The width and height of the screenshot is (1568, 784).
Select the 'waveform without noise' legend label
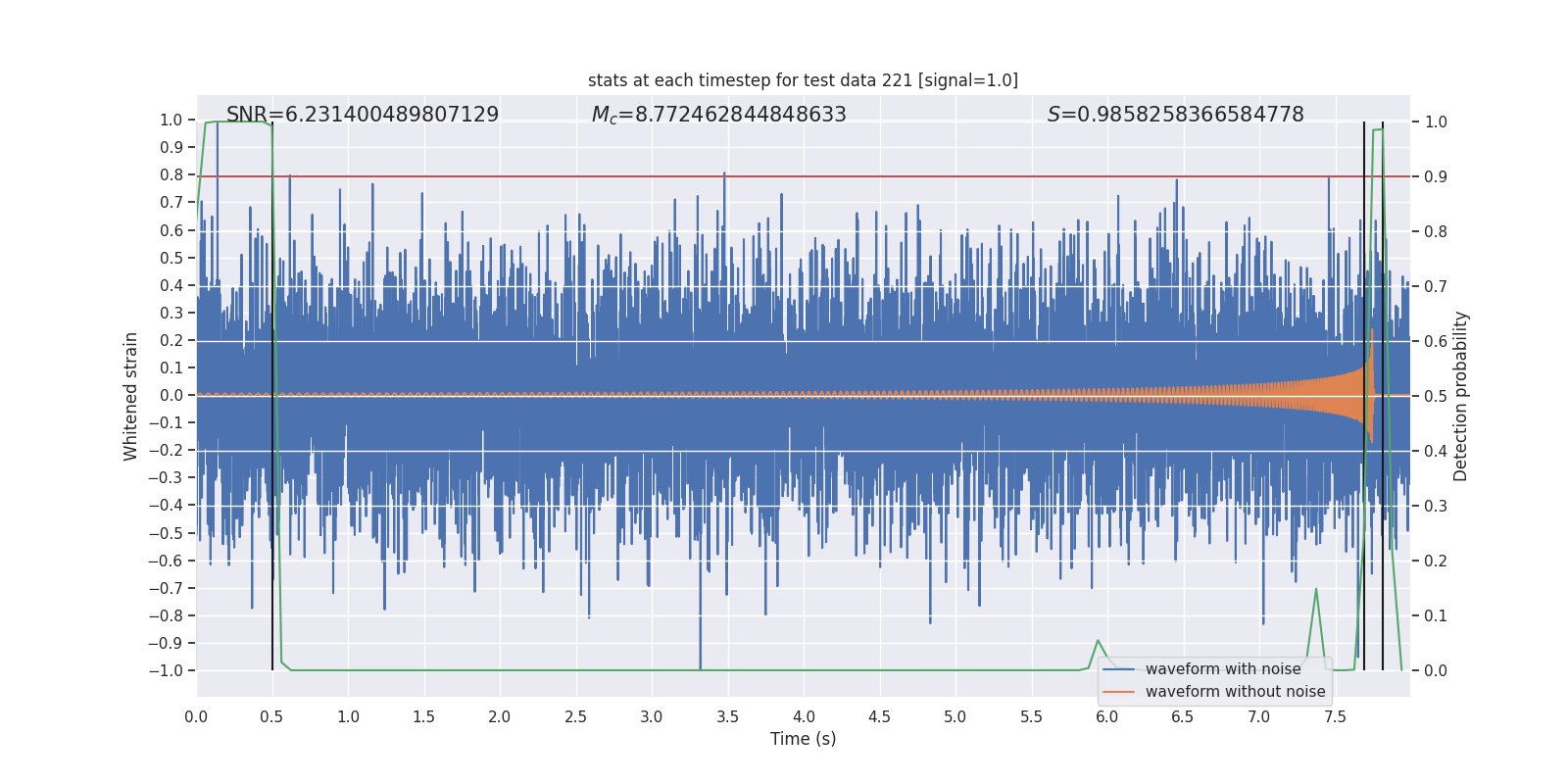click(1235, 692)
